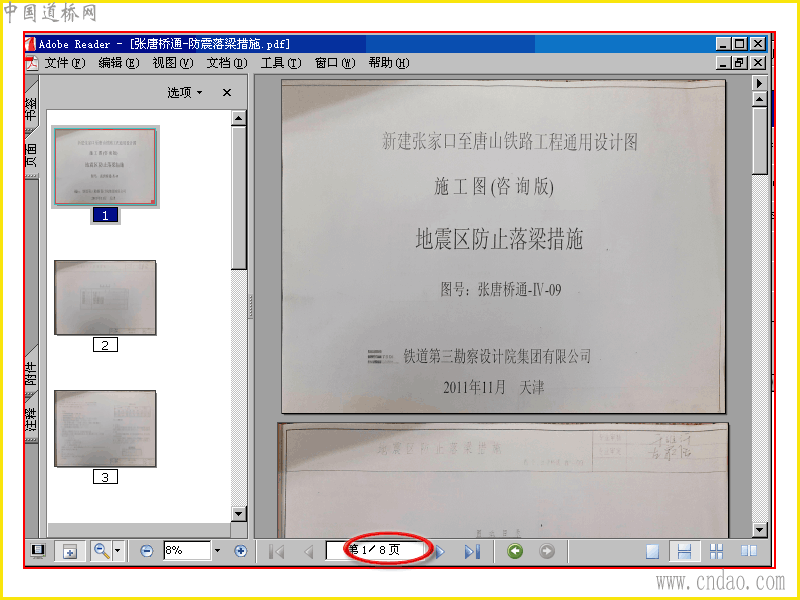
Task: Click the zoom in plus icon
Action: pyautogui.click(x=240, y=551)
